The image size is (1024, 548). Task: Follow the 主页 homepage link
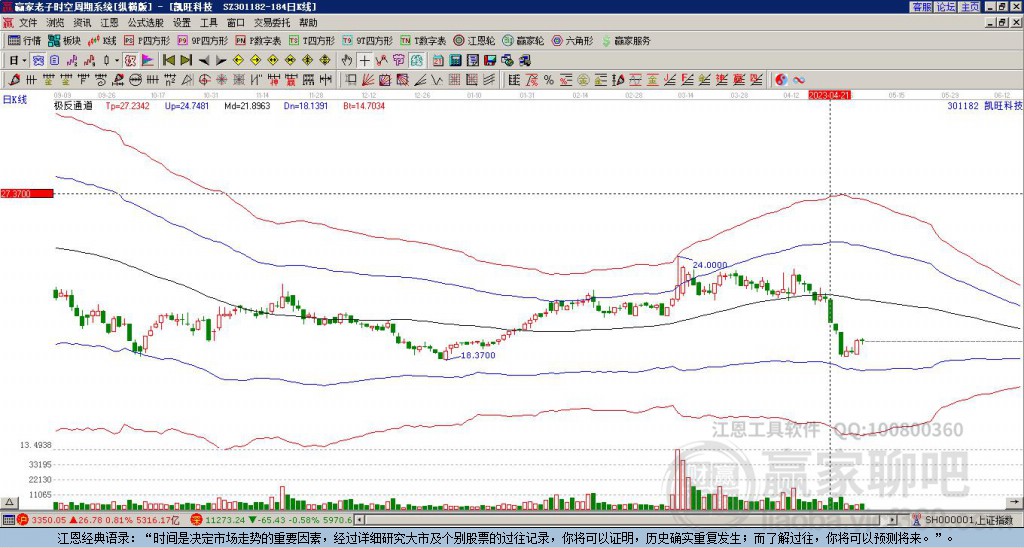(969, 7)
